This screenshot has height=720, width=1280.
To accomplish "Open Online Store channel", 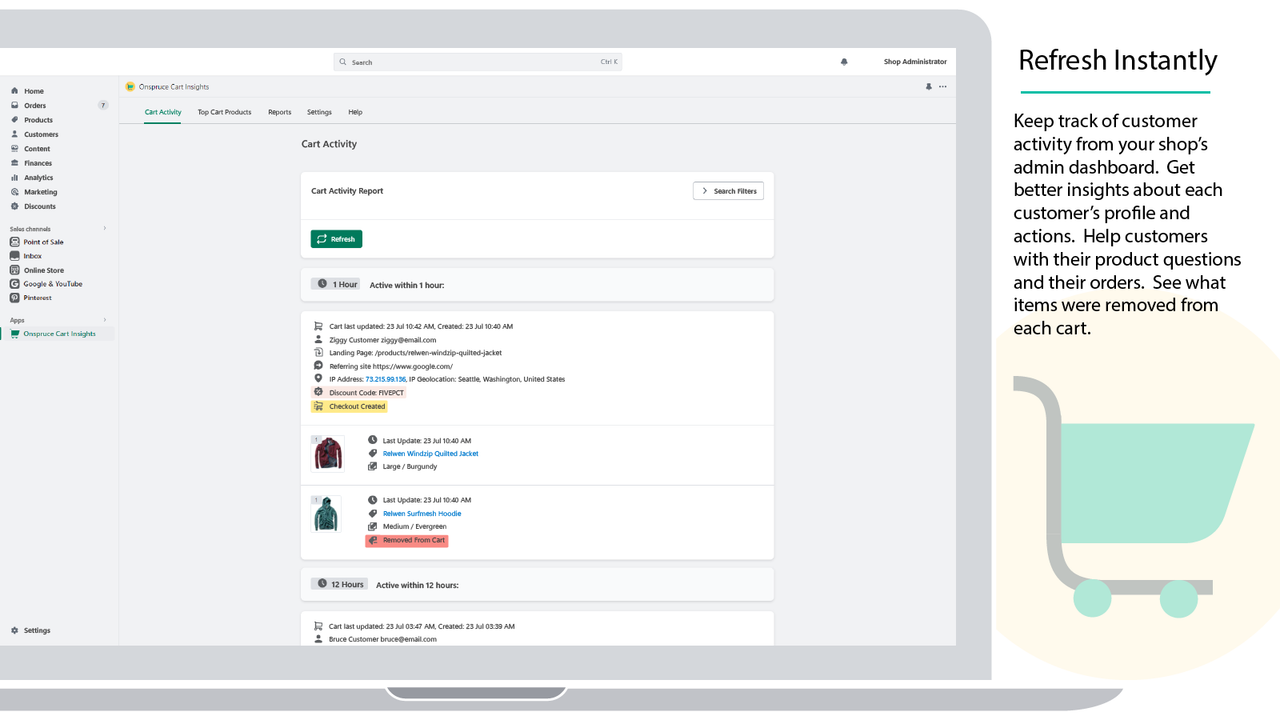I will (x=43, y=270).
